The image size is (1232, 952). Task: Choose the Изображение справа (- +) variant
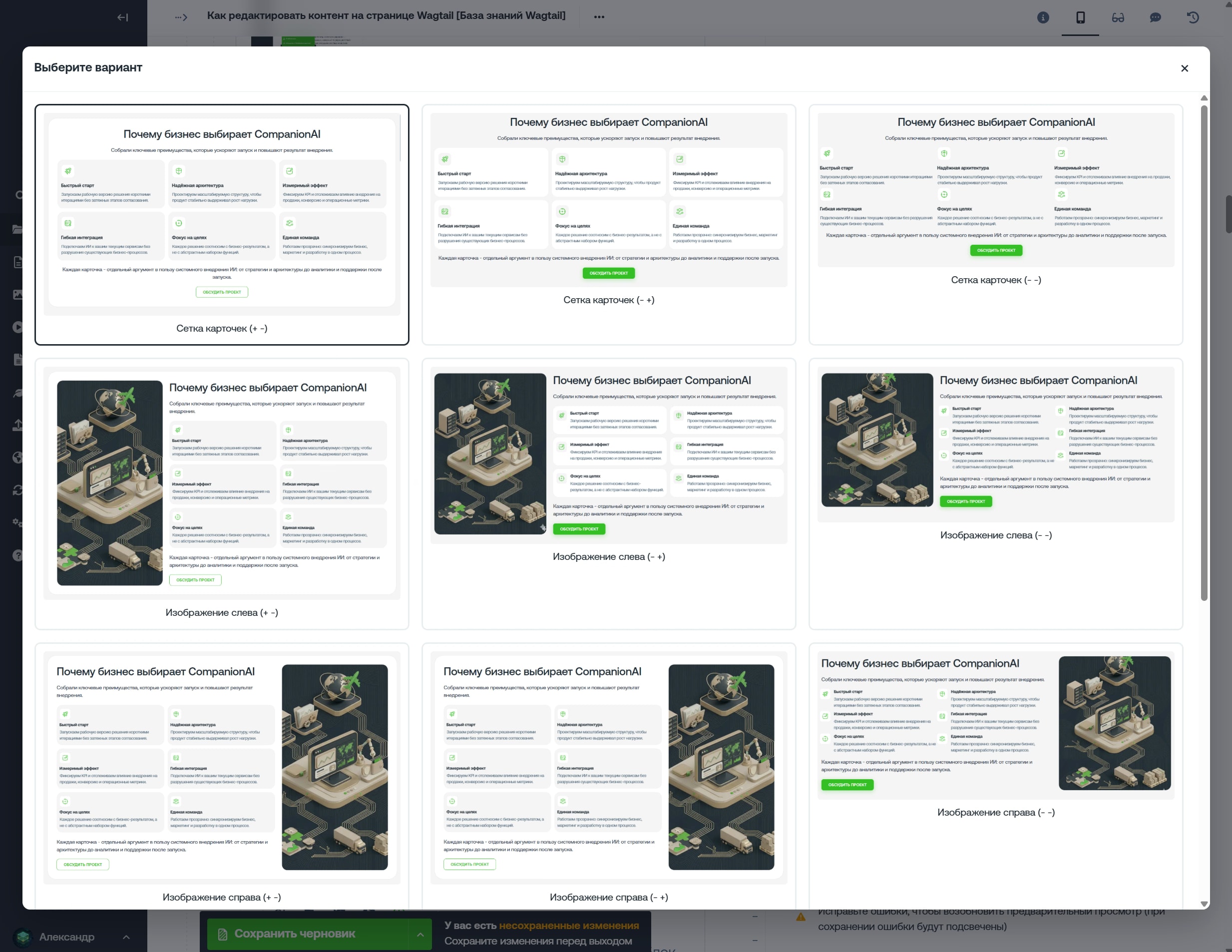(x=609, y=776)
